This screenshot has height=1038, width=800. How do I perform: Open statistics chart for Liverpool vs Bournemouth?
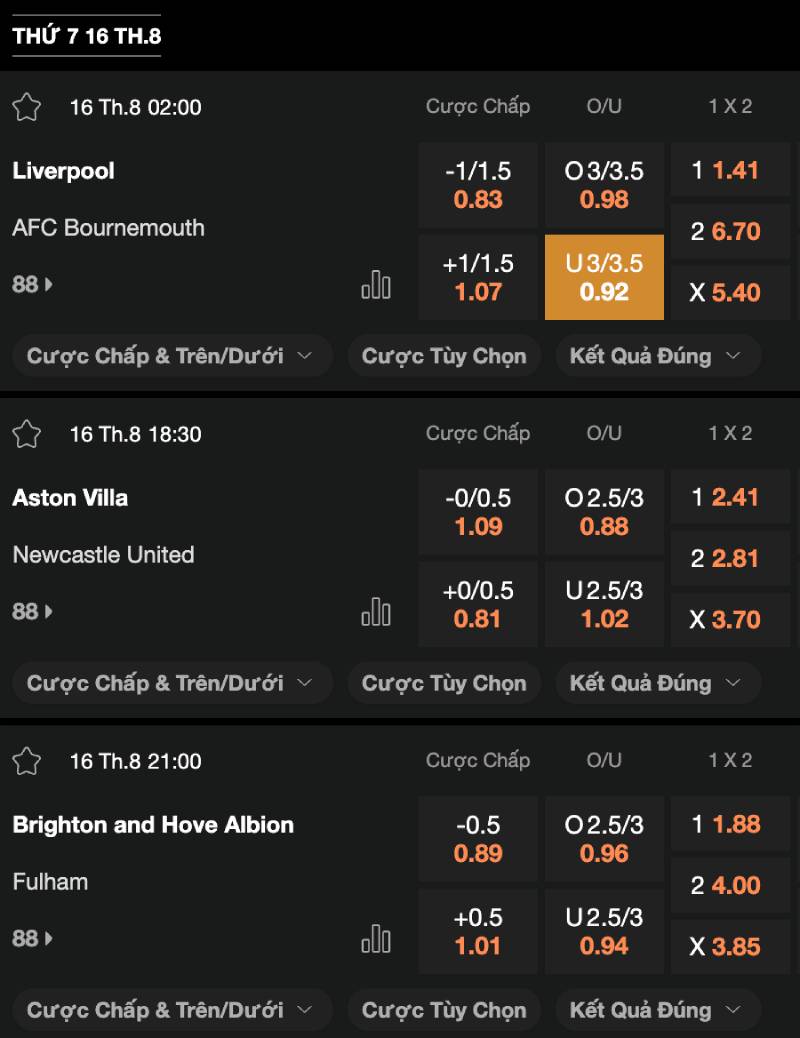click(376, 285)
